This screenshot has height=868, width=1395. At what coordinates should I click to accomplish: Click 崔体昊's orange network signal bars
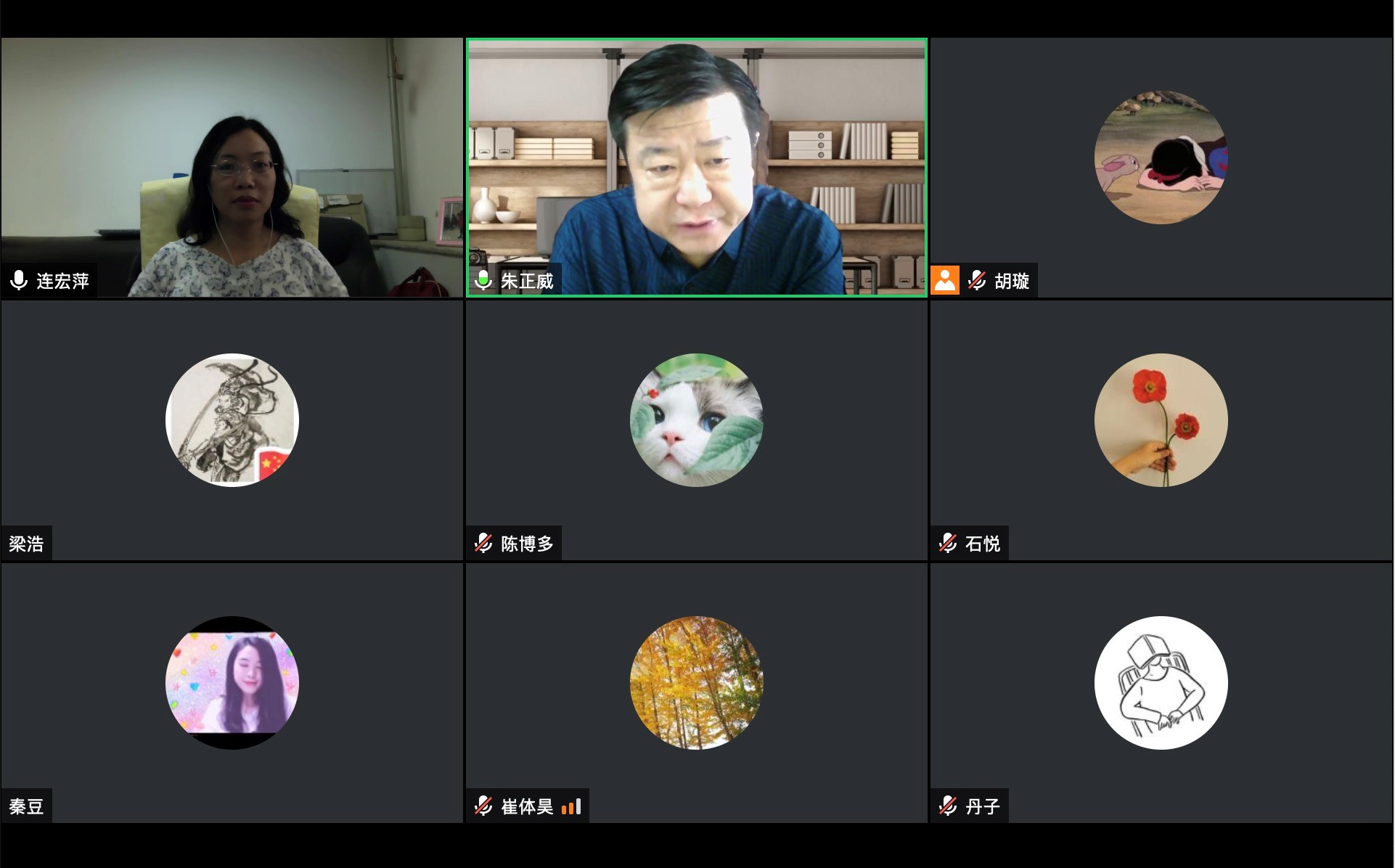pyautogui.click(x=571, y=806)
